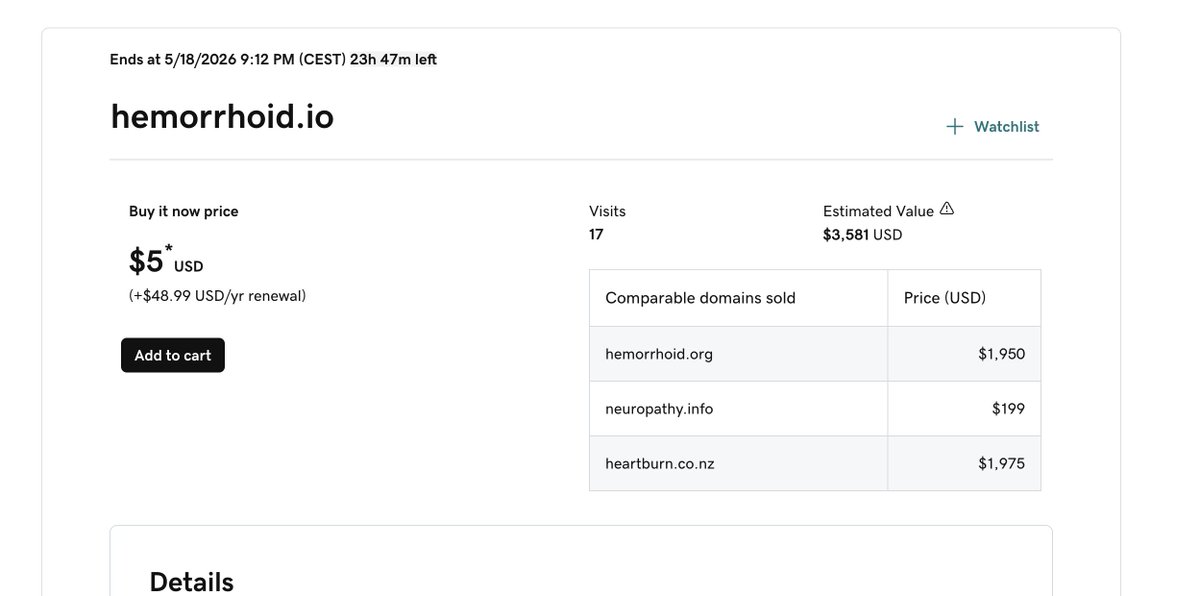1200x596 pixels.
Task: Click the $199 sold price cell
Action: click(1008, 408)
